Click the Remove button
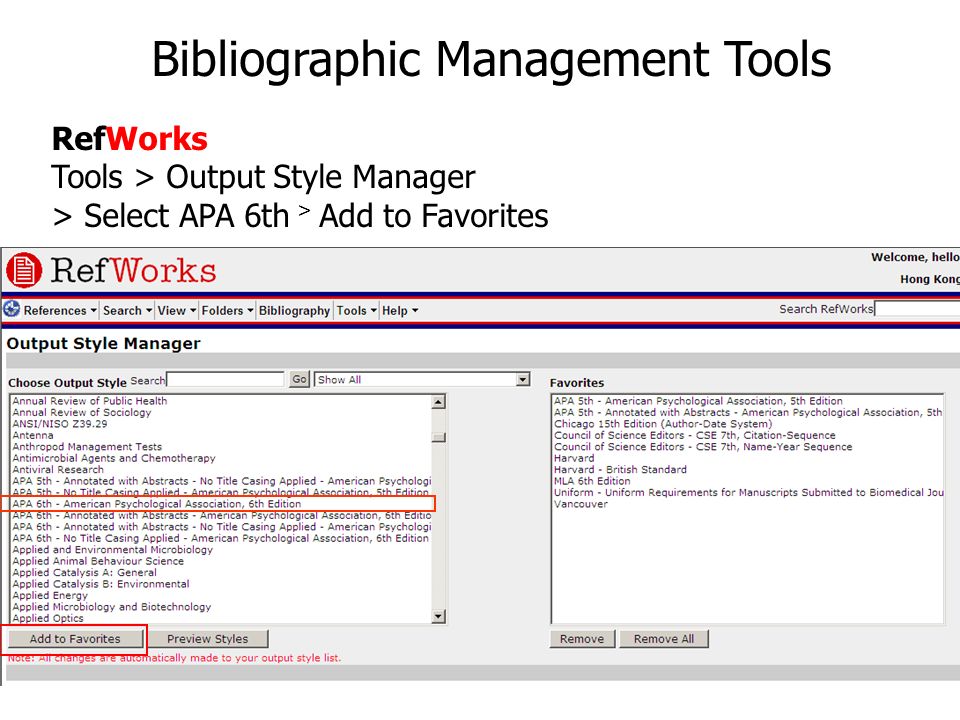The image size is (960, 720). point(582,639)
